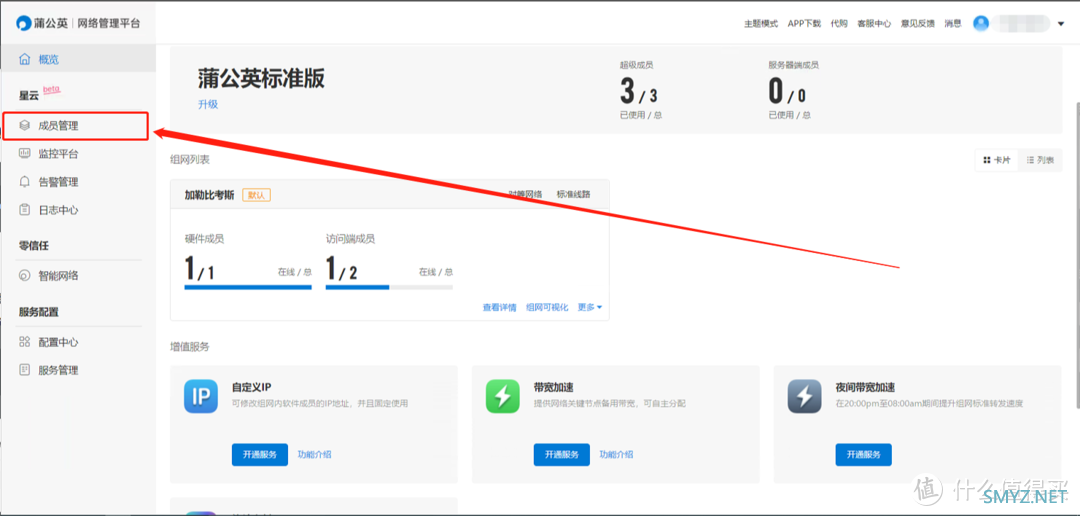Click the 蒲公英标准版 title

coord(262,79)
